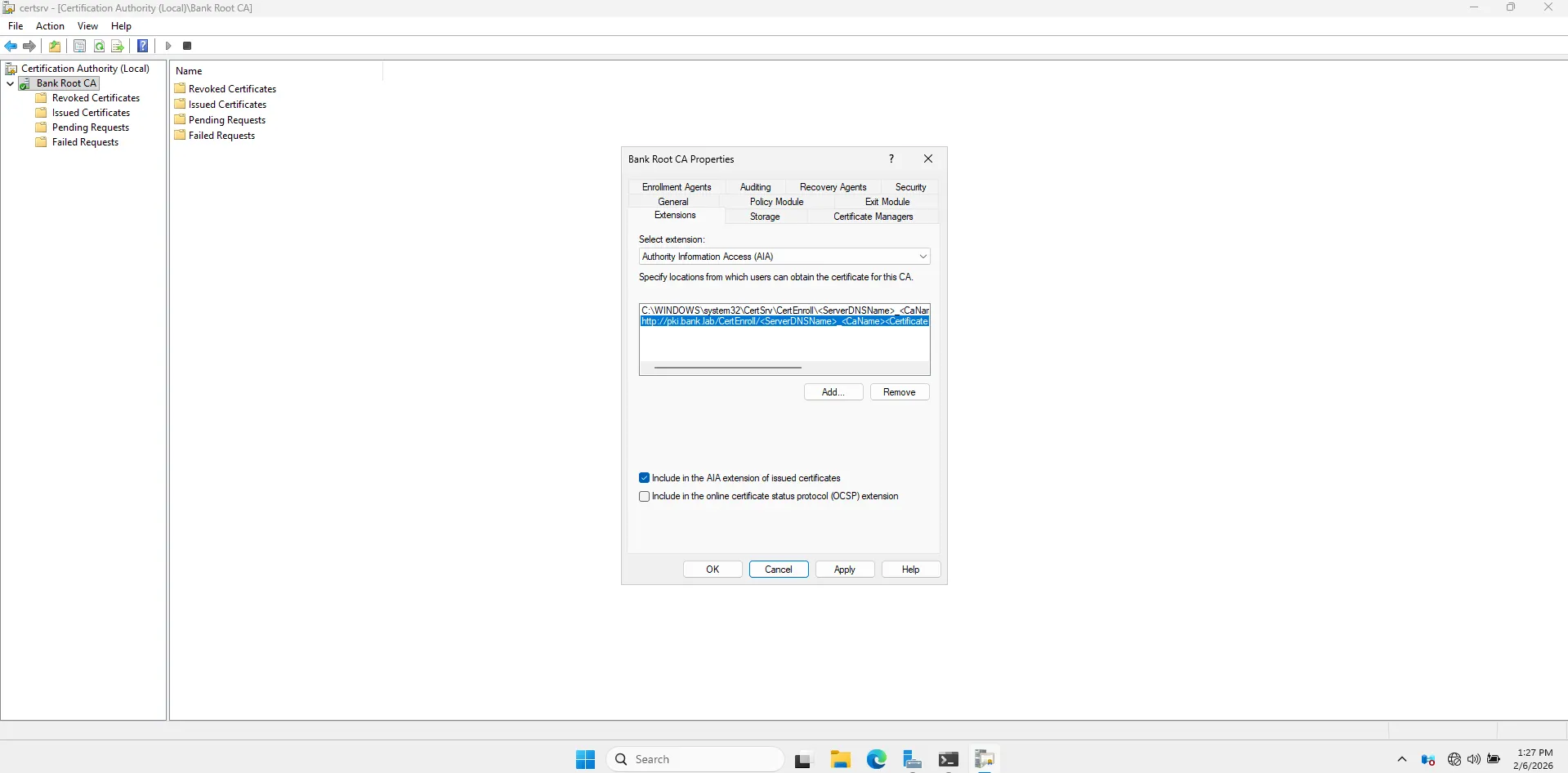Image resolution: width=1568 pixels, height=773 pixels.
Task: Click Cancel in the Properties dialog
Action: (x=779, y=570)
